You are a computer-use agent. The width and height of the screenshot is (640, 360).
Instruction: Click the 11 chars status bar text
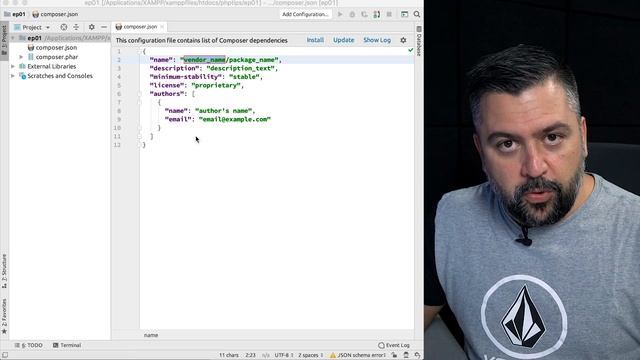click(229, 355)
